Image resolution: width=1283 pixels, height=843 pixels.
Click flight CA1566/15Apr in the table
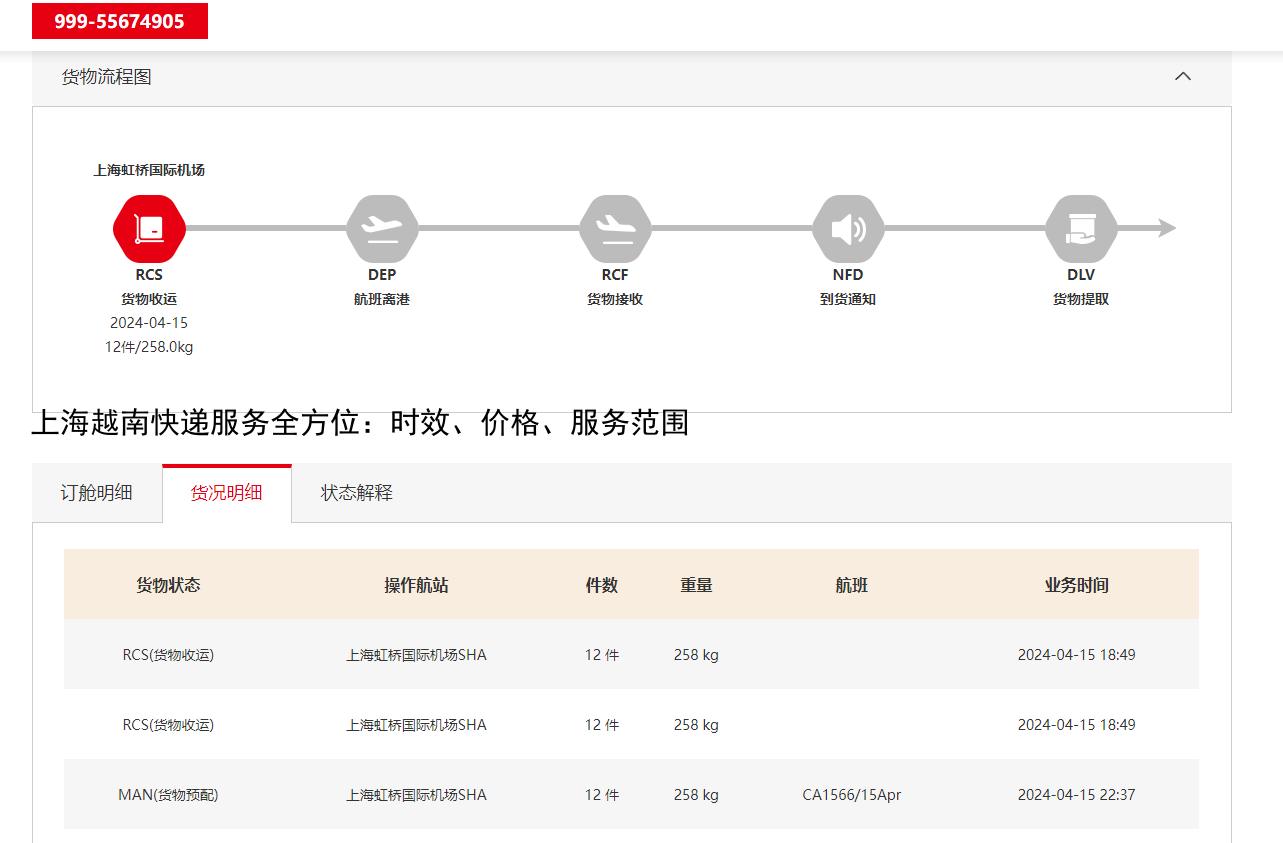pyautogui.click(x=851, y=795)
